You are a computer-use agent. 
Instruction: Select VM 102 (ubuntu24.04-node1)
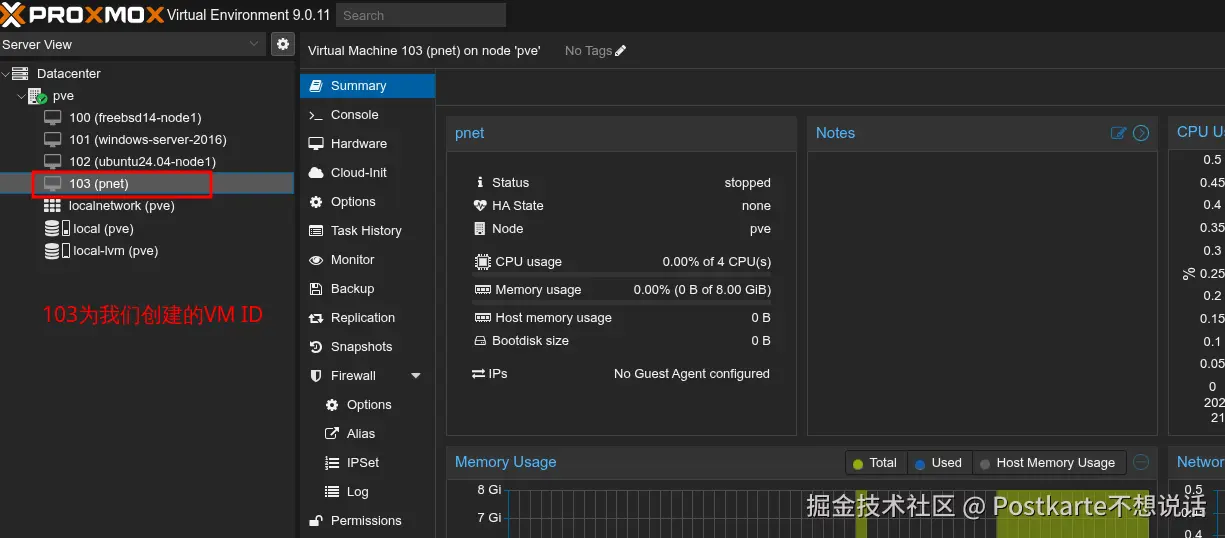click(141, 162)
